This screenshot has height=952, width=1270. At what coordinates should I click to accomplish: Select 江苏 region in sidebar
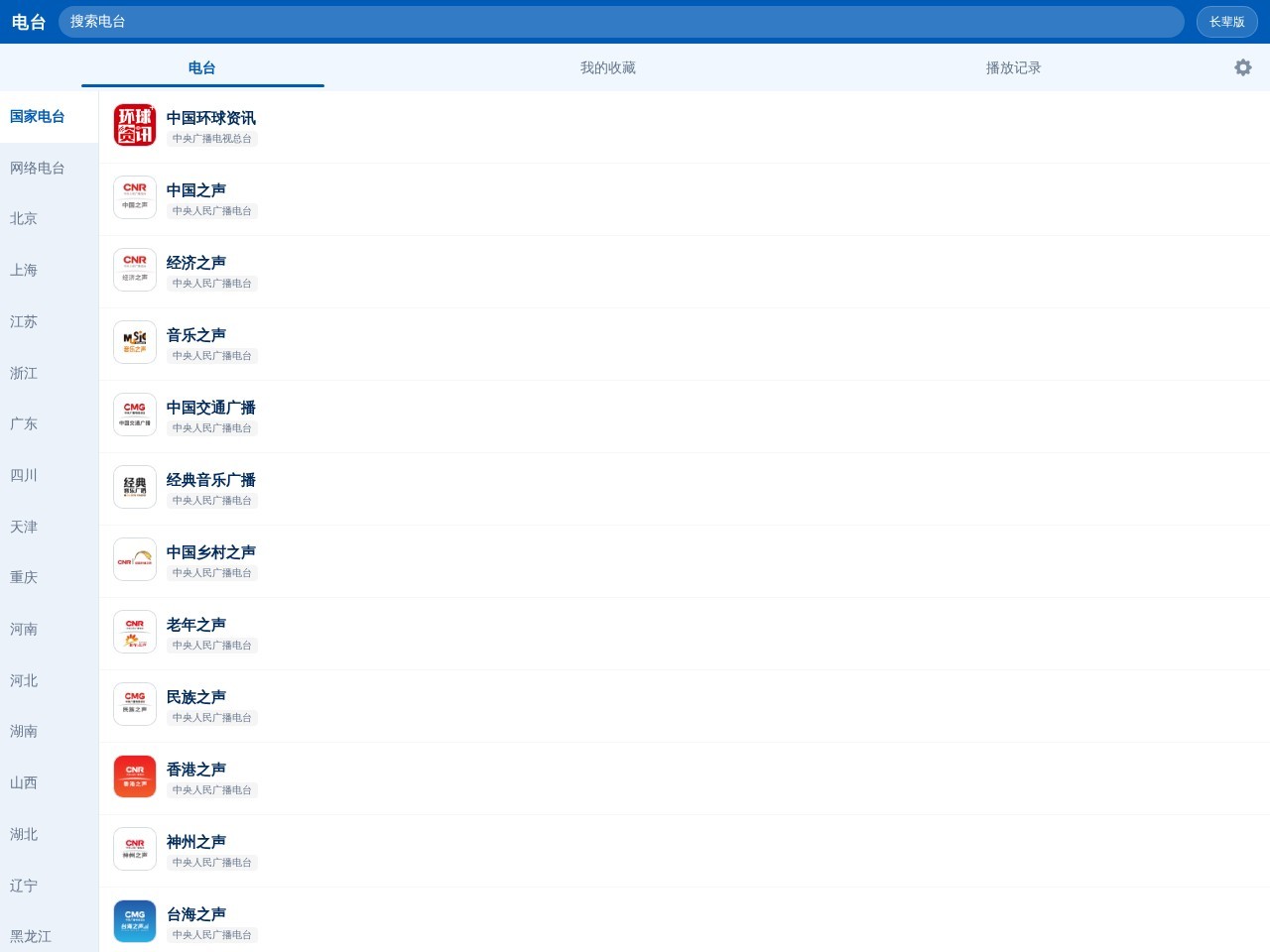[50, 321]
